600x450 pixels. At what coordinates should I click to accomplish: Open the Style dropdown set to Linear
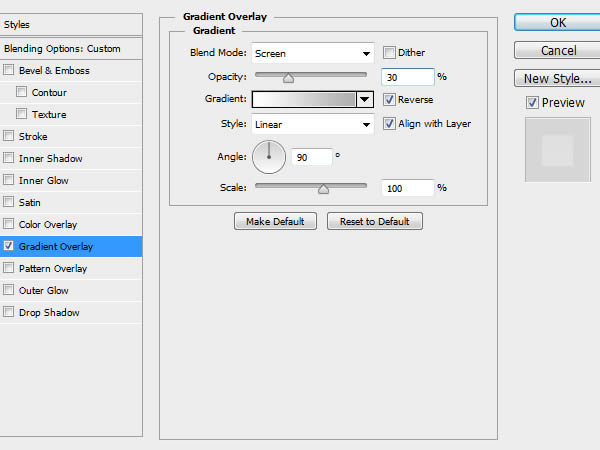312,124
